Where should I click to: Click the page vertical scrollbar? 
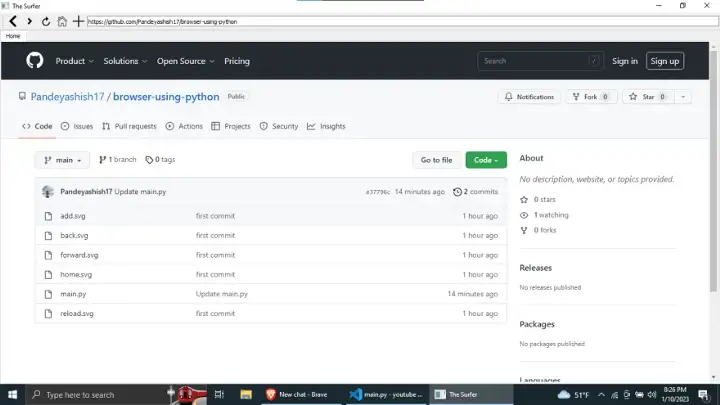pyautogui.click(x=713, y=170)
